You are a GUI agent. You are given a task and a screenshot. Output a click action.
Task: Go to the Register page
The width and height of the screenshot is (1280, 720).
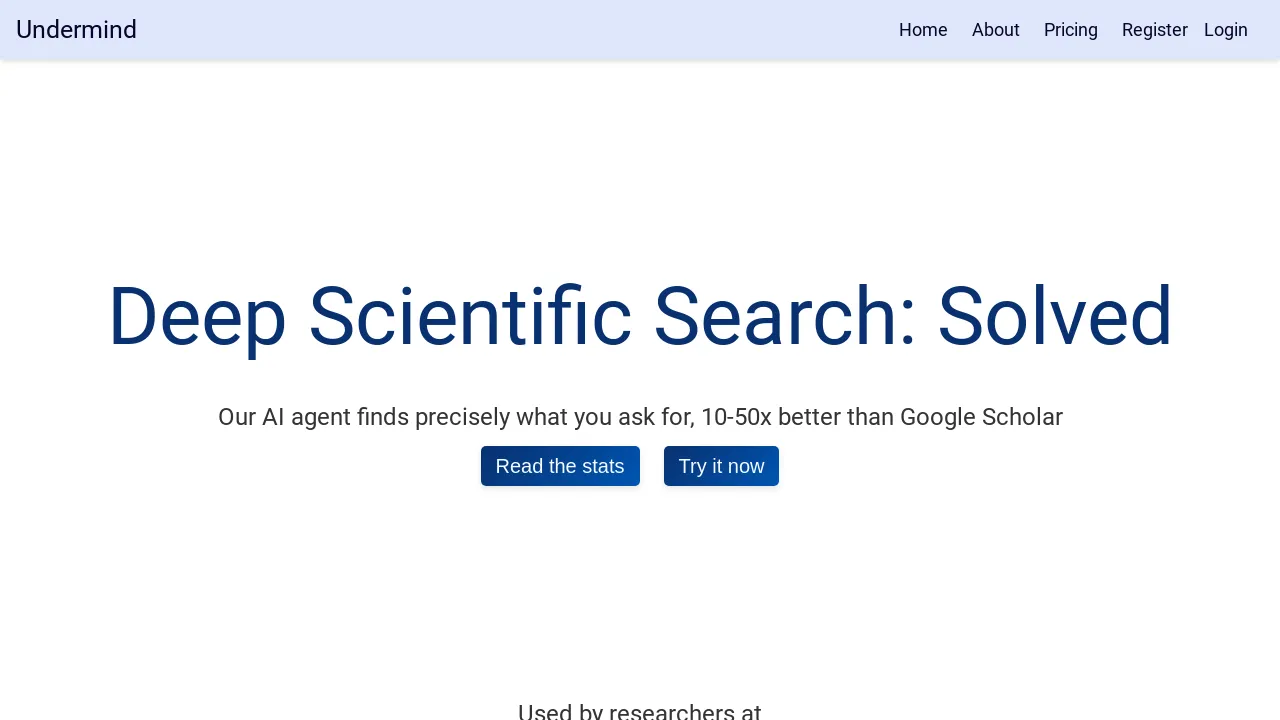click(1155, 30)
